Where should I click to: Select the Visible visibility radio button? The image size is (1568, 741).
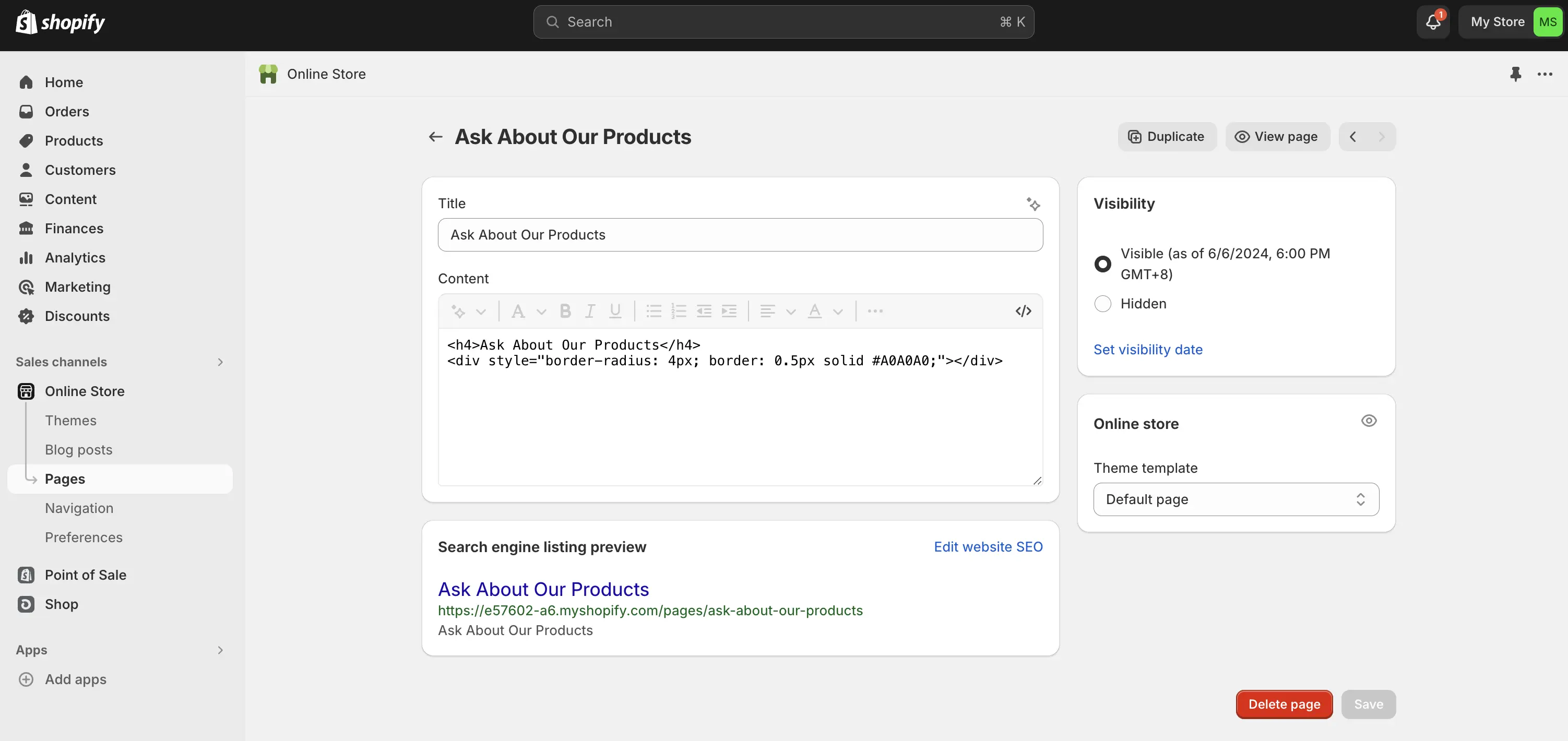1102,264
